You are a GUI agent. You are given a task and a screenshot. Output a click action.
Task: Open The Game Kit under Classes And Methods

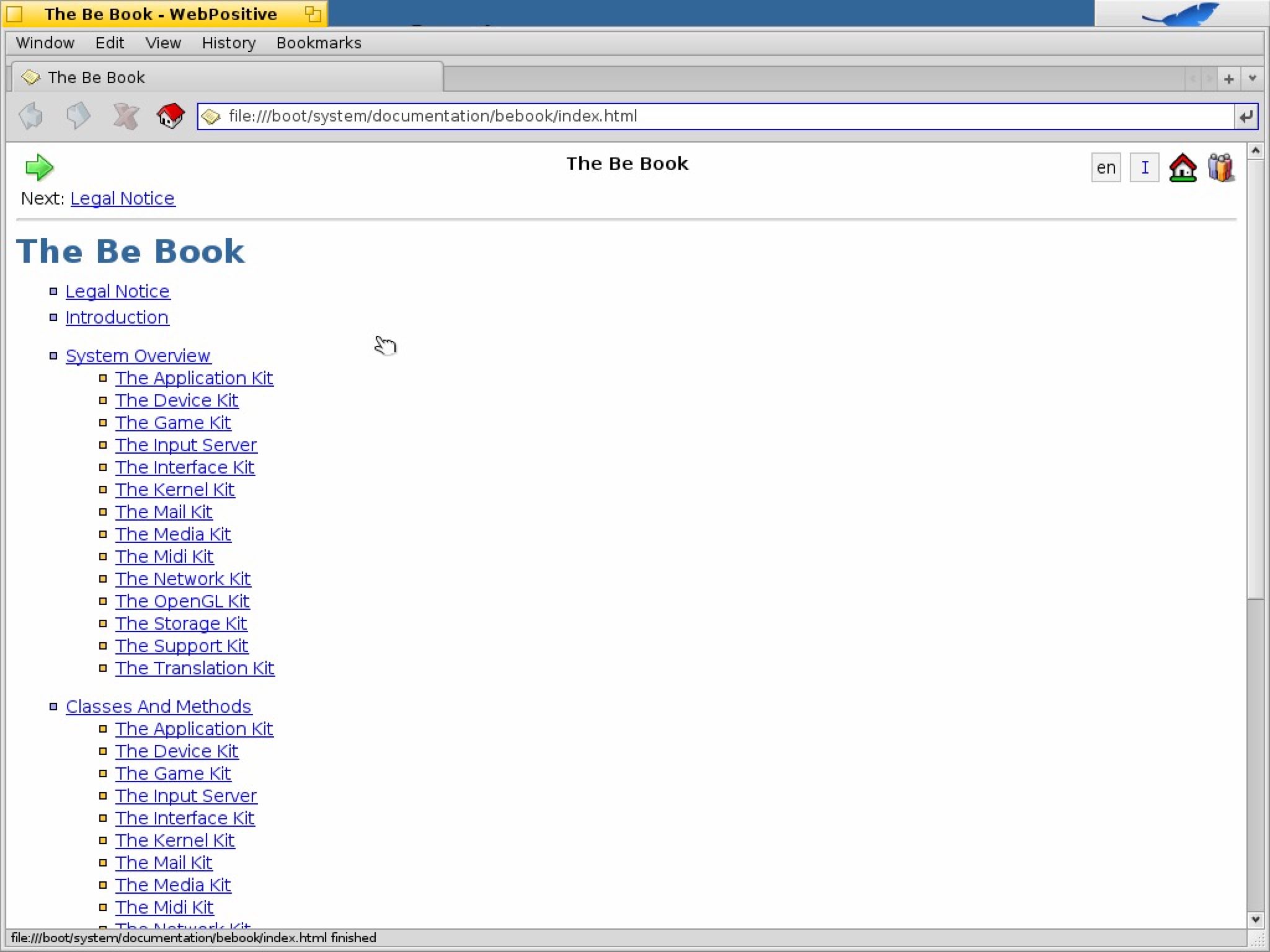pyautogui.click(x=173, y=773)
